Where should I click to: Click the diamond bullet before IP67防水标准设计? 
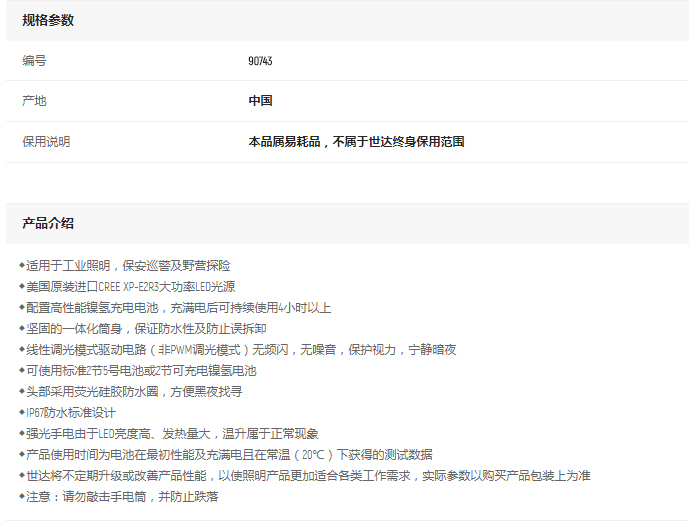22,413
